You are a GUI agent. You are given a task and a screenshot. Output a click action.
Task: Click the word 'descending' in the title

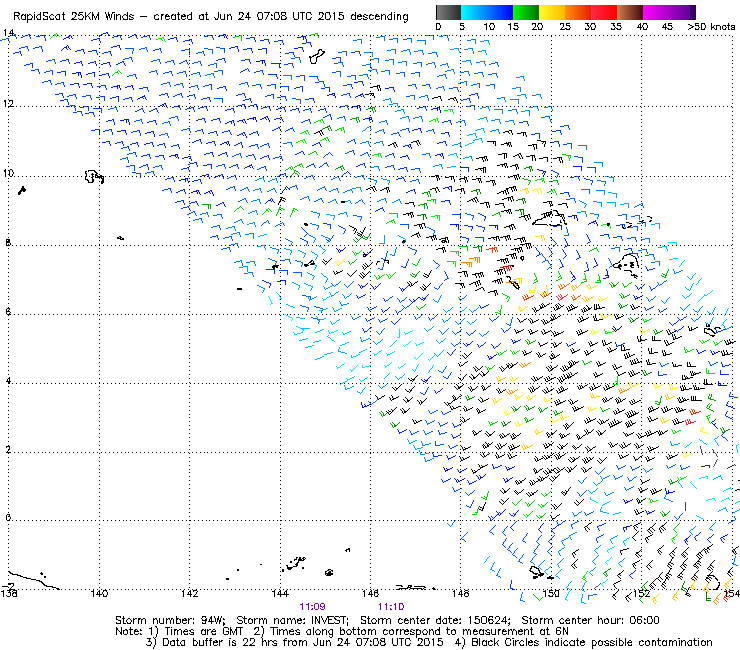click(x=379, y=16)
